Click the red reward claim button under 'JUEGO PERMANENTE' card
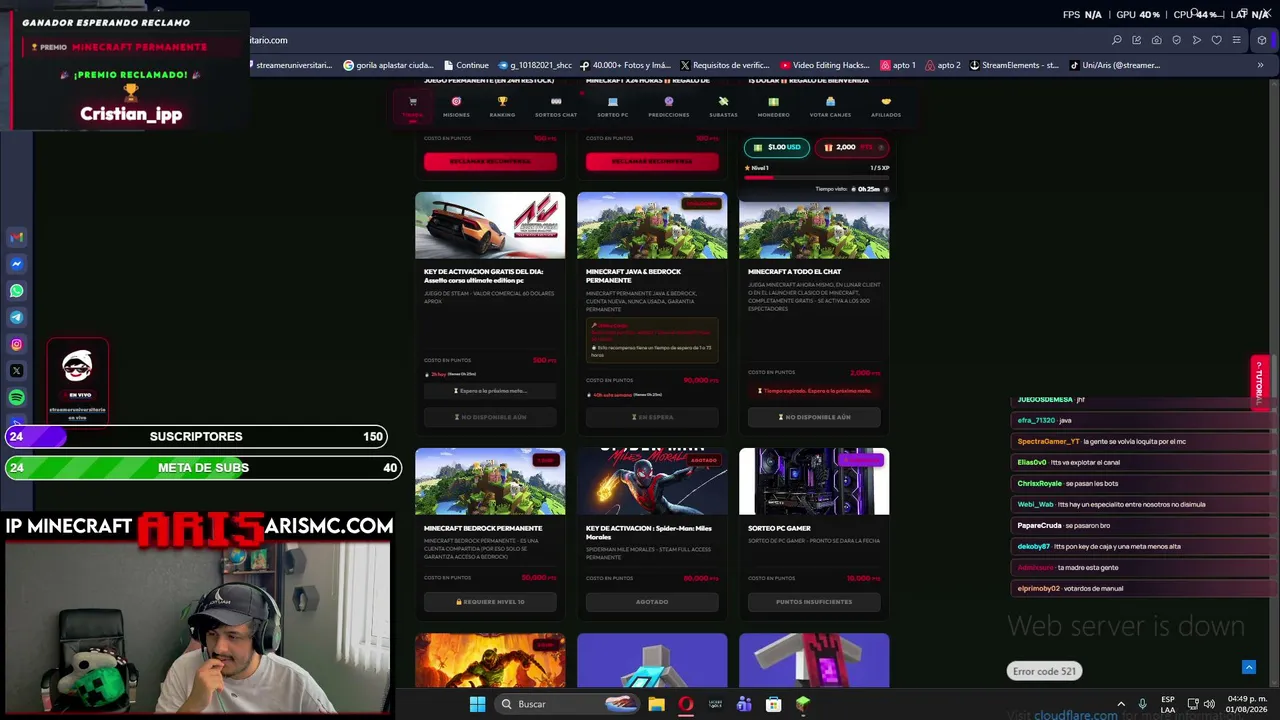Viewport: 1280px width, 720px height. [490, 161]
